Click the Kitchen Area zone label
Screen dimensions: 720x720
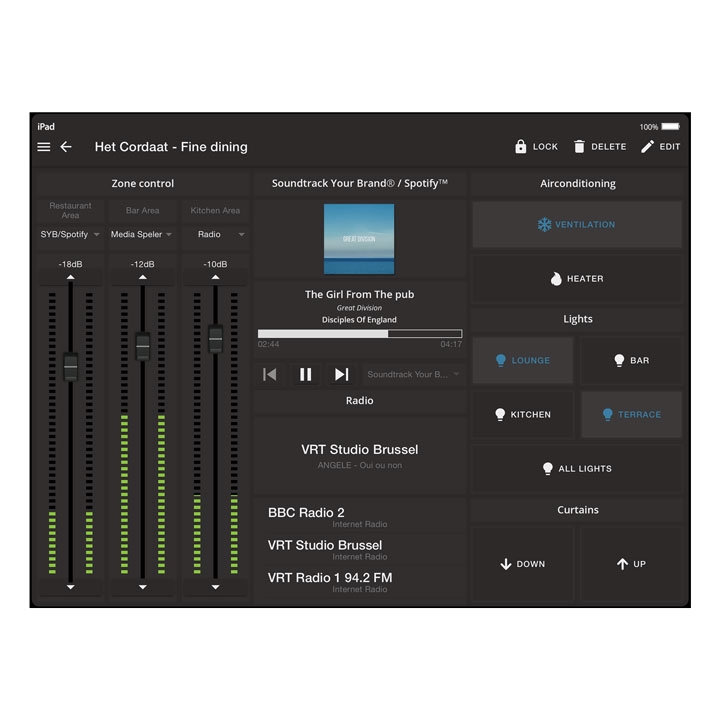(x=215, y=210)
